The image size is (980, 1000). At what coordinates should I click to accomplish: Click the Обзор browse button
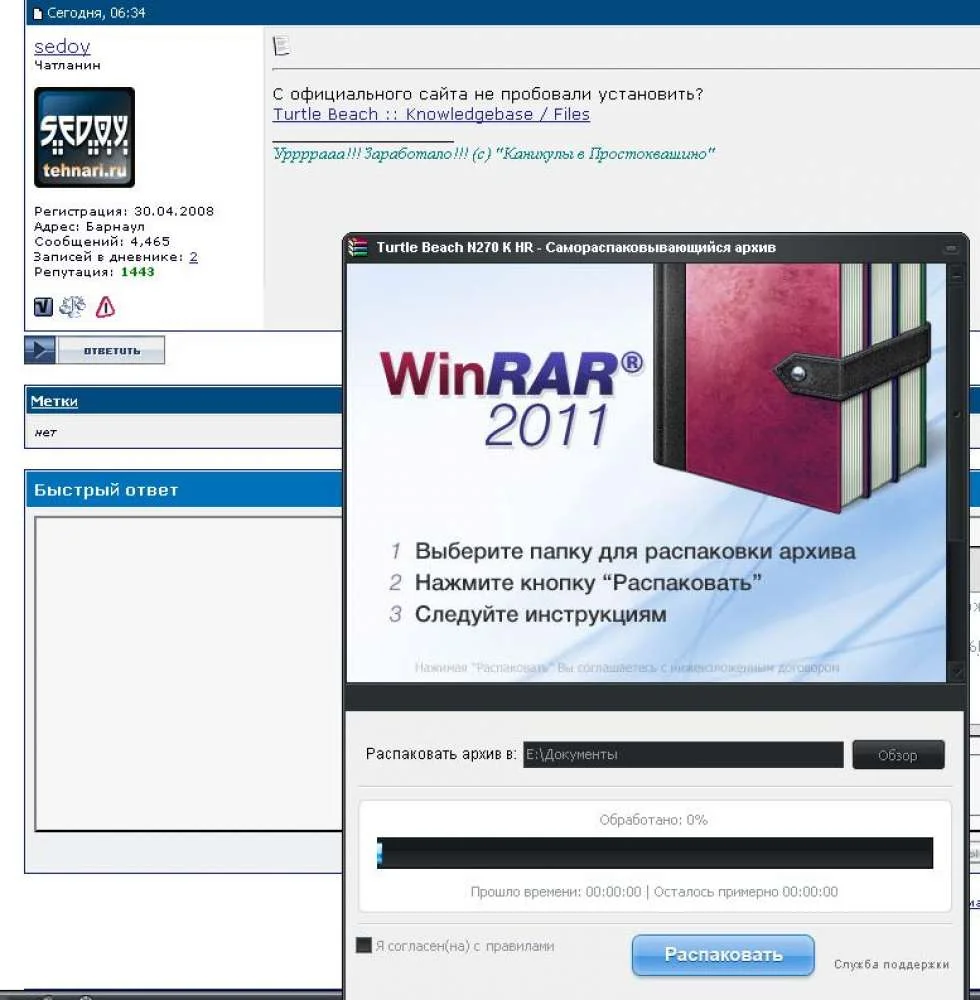898,755
